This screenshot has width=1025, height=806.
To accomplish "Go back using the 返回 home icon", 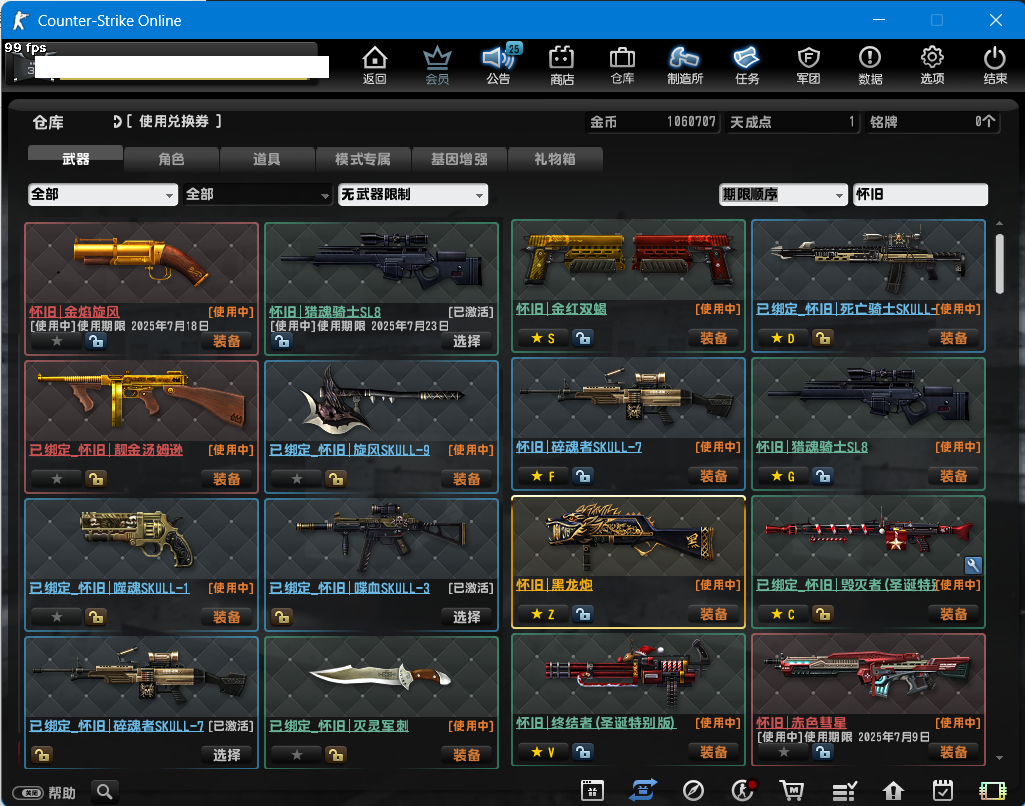I will point(375,64).
